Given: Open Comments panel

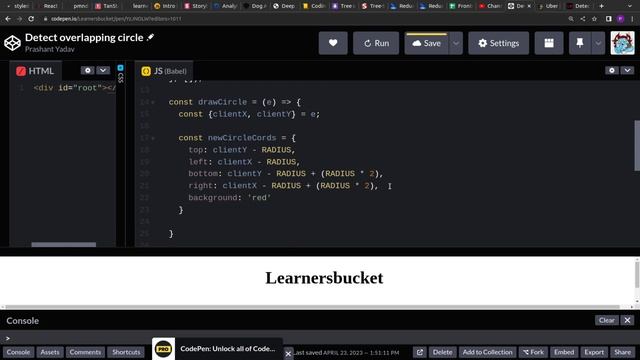Looking at the screenshot, I should pyautogui.click(x=85, y=352).
